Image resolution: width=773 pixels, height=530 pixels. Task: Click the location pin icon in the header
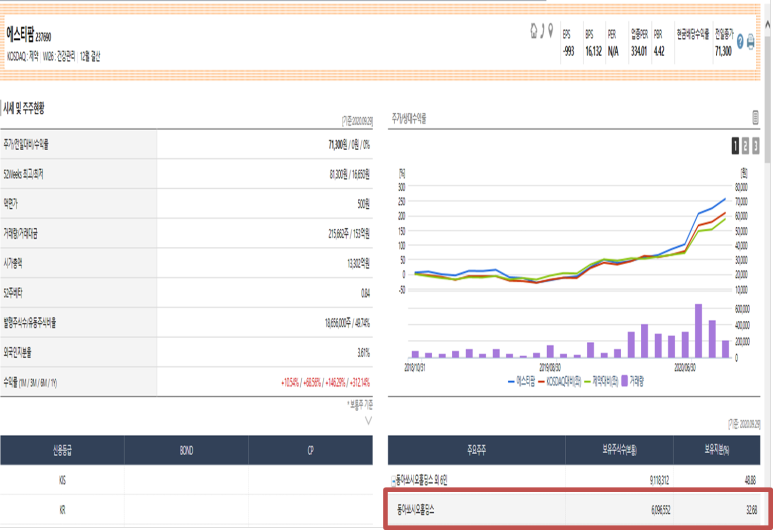point(551,31)
